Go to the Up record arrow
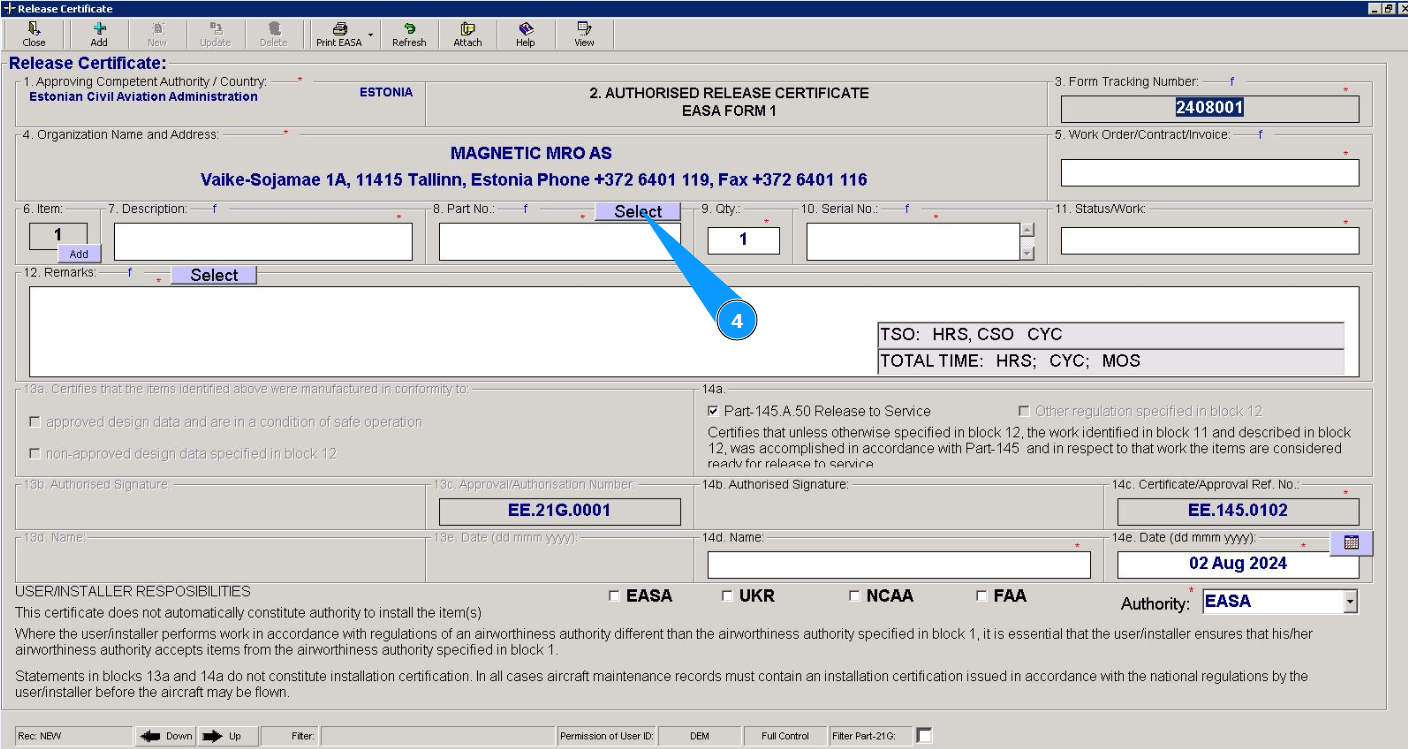 click(228, 736)
